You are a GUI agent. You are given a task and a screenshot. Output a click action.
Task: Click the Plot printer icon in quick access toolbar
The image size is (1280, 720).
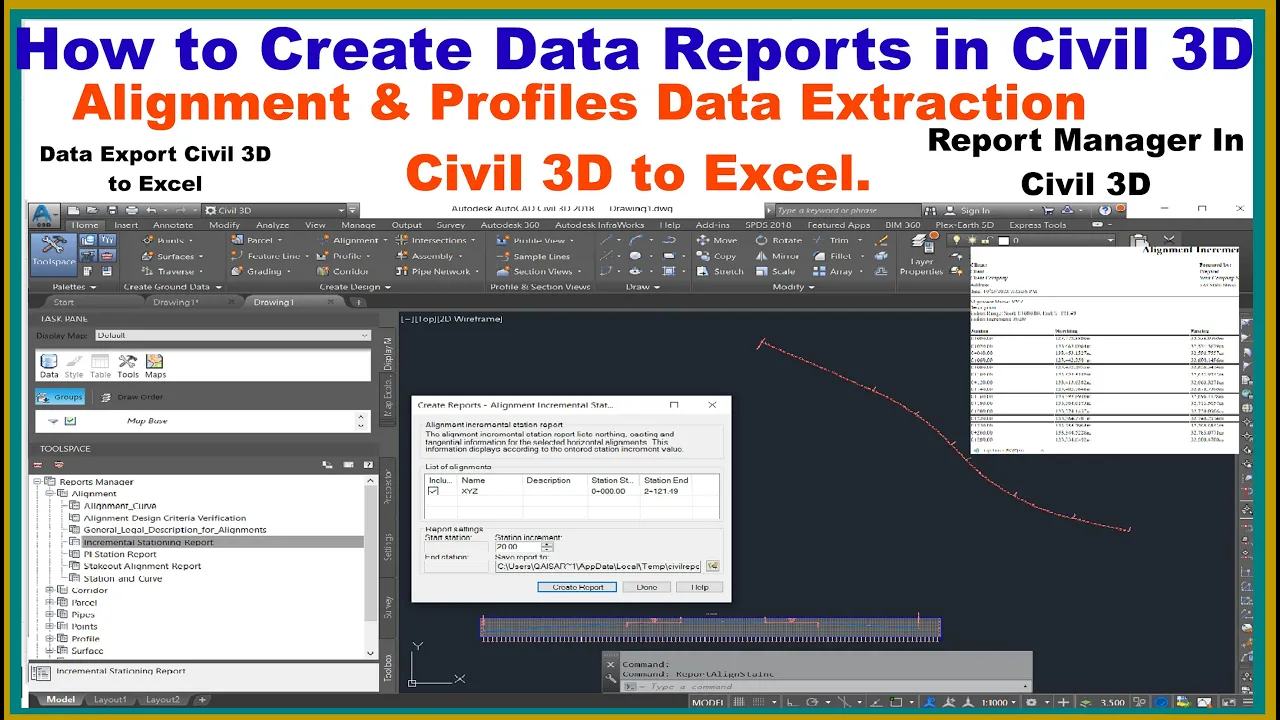click(131, 210)
